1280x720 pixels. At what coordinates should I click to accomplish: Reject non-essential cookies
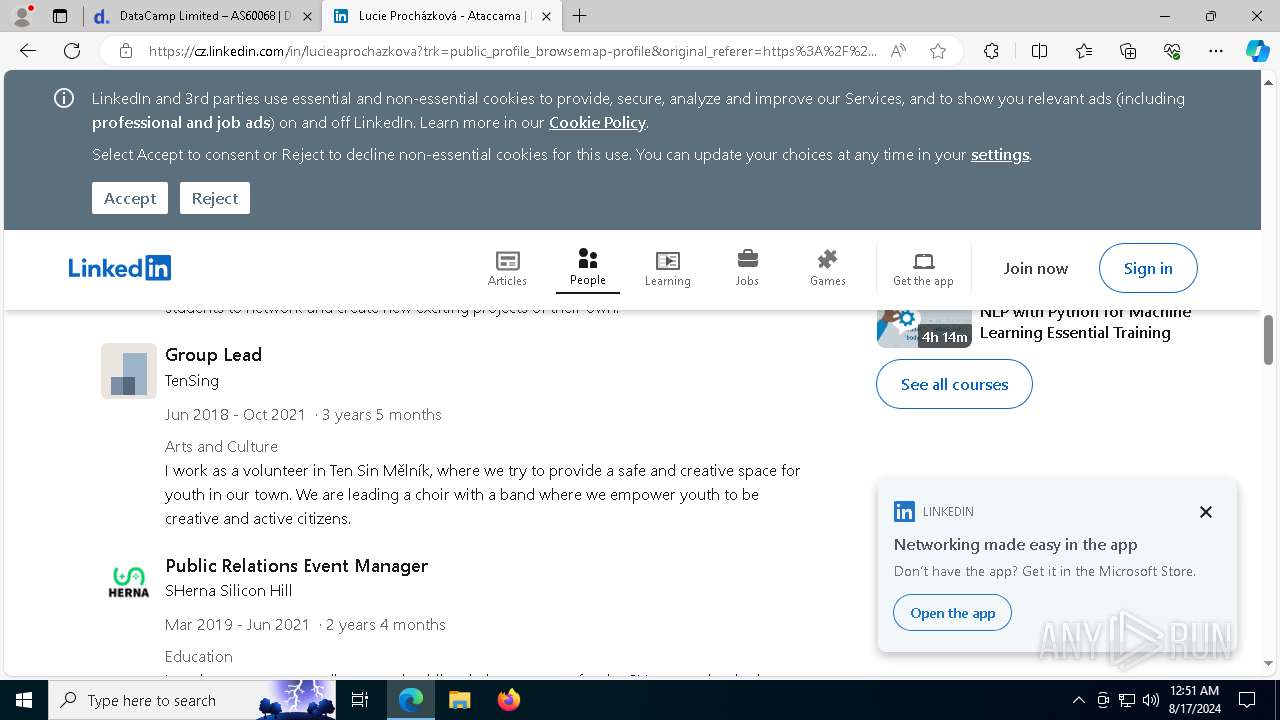click(215, 198)
